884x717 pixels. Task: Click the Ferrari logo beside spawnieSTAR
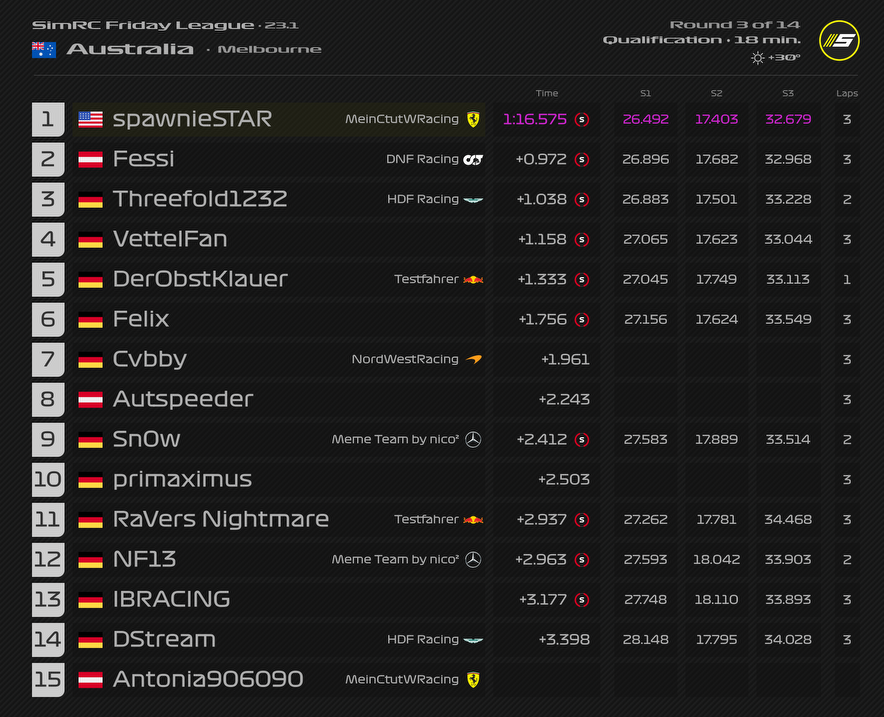(473, 119)
